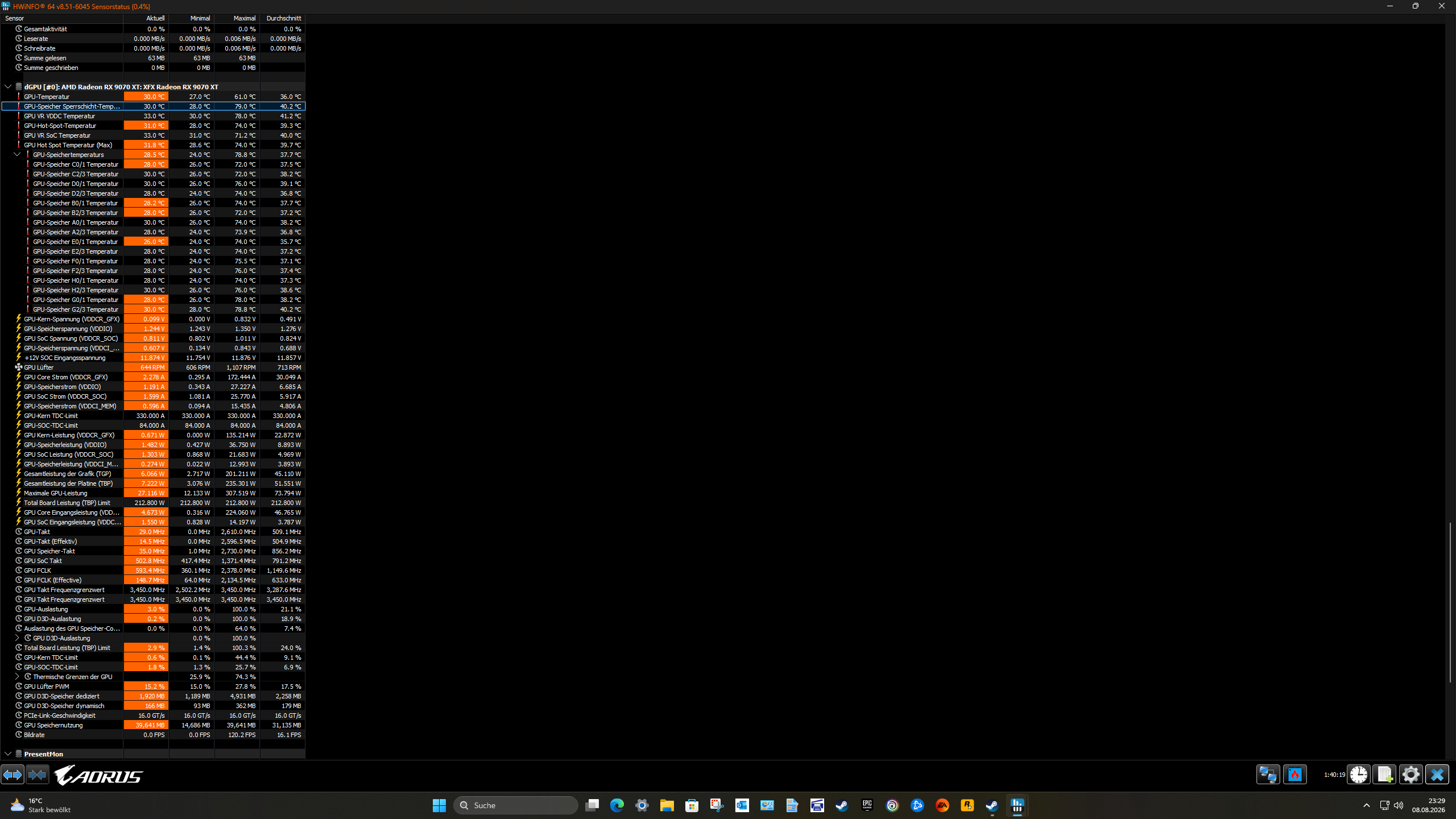The image size is (1456, 819).
Task: Click the AORUS logo banner
Action: coord(99,775)
